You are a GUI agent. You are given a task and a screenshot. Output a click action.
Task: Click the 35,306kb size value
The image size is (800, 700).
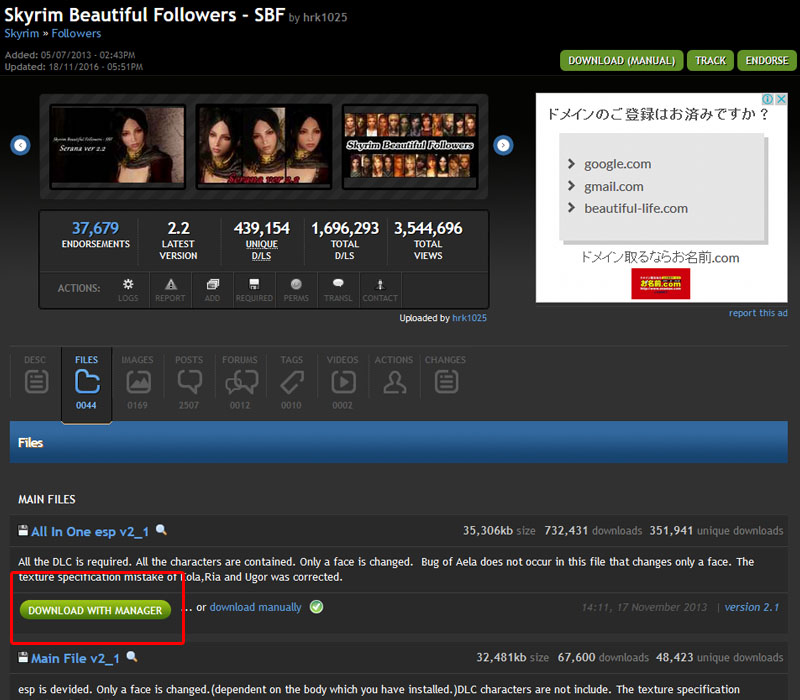tap(488, 531)
